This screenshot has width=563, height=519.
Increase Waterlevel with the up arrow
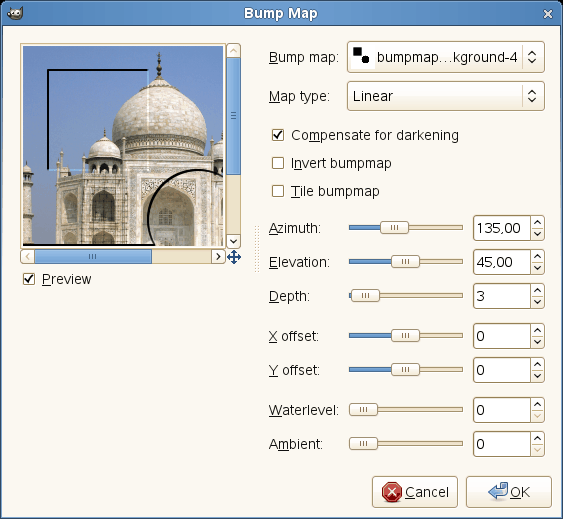pyautogui.click(x=537, y=404)
